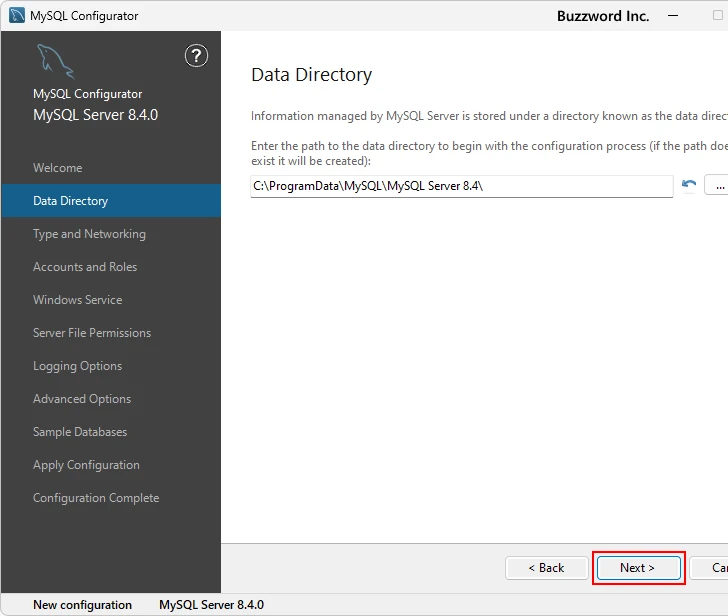Image resolution: width=728 pixels, height=616 pixels.
Task: Click the Next button
Action: pyautogui.click(x=638, y=568)
